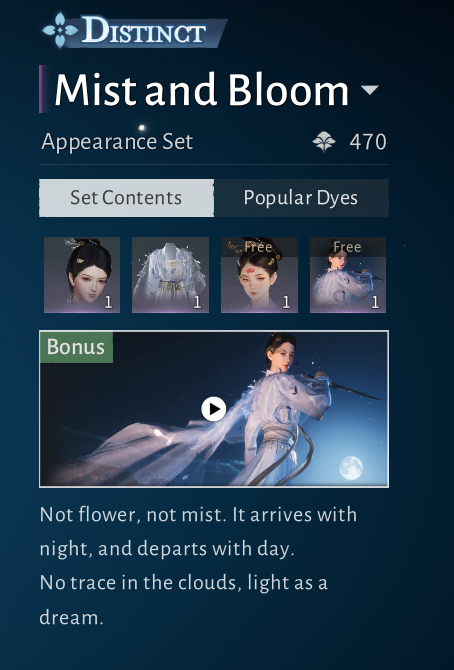Click the green Bonus label
The width and height of the screenshot is (454, 670).
[x=76, y=347]
